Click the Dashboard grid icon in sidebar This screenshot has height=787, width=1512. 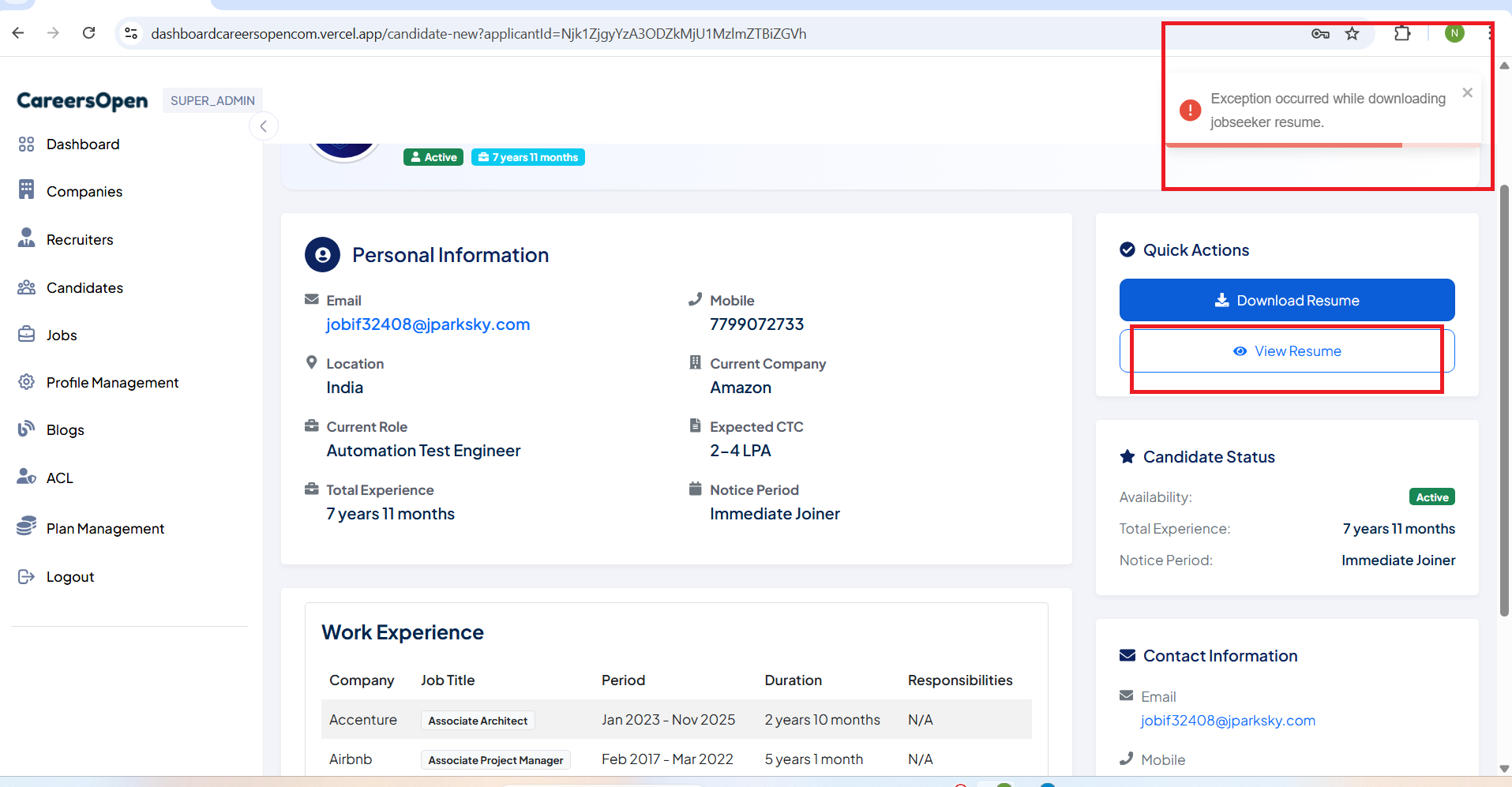26,144
